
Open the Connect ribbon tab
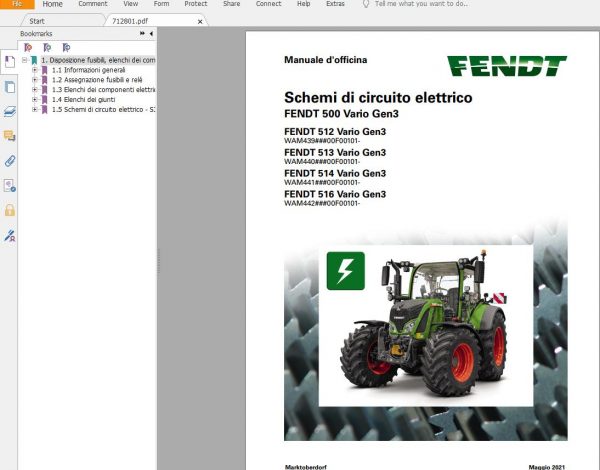click(268, 4)
